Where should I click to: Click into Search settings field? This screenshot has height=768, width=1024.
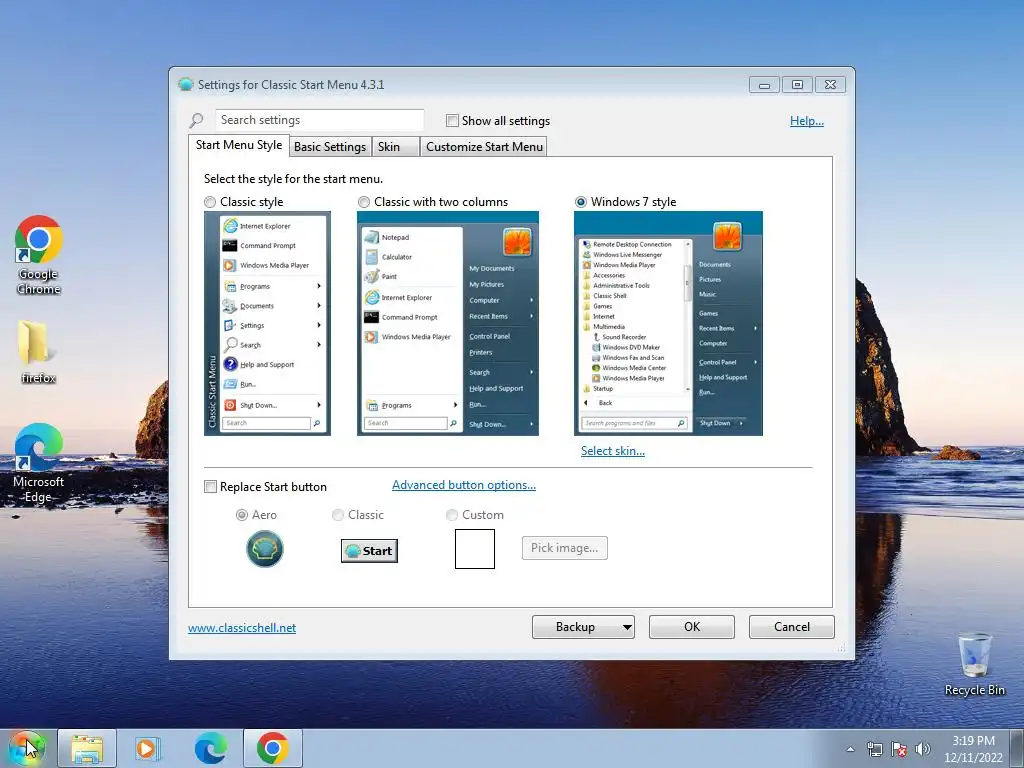[x=319, y=120]
